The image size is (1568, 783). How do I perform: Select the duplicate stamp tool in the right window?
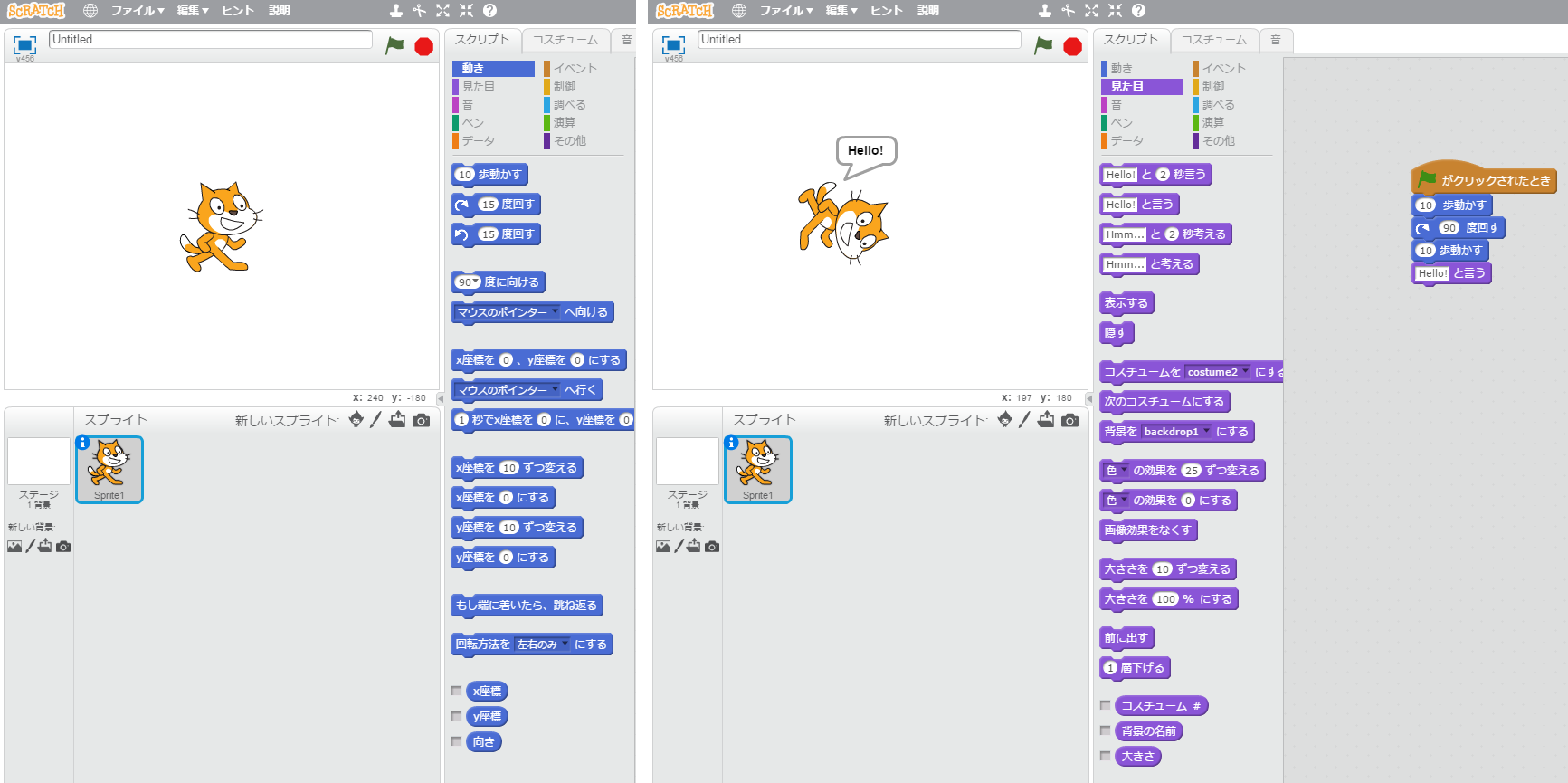(1044, 11)
